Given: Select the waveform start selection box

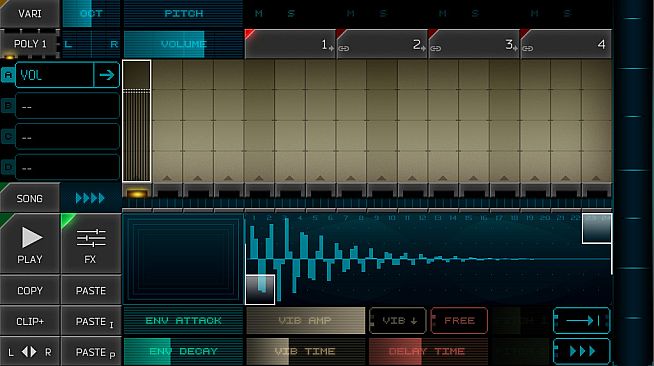Looking at the screenshot, I should (260, 289).
